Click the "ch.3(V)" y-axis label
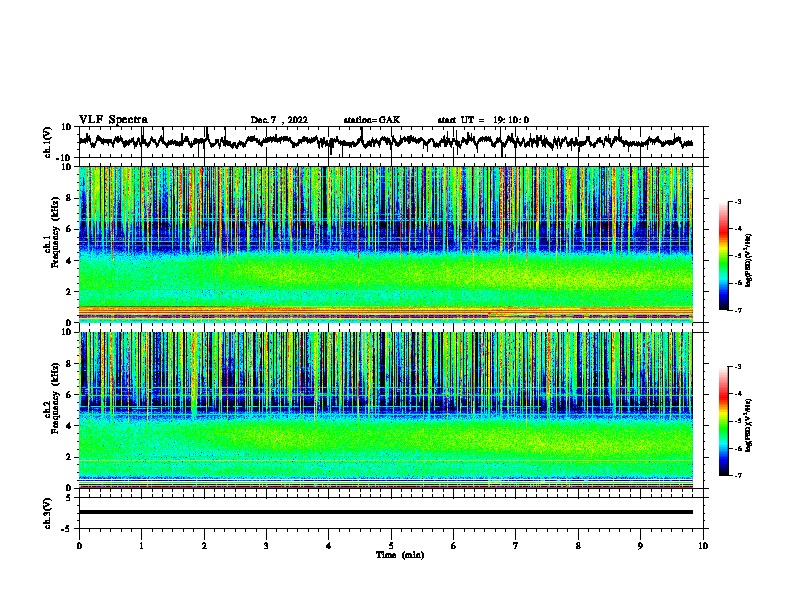This screenshot has height=612, width=792. [48, 513]
